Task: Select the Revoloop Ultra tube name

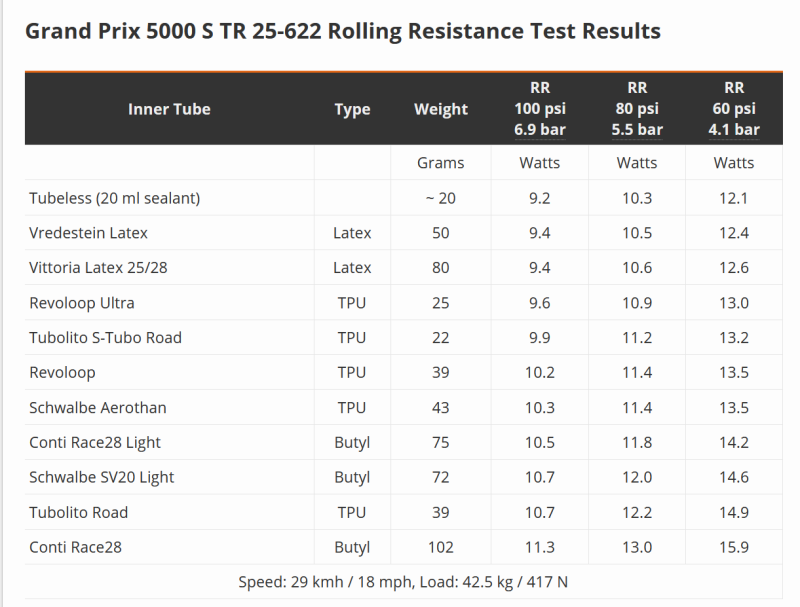Action: click(x=82, y=303)
